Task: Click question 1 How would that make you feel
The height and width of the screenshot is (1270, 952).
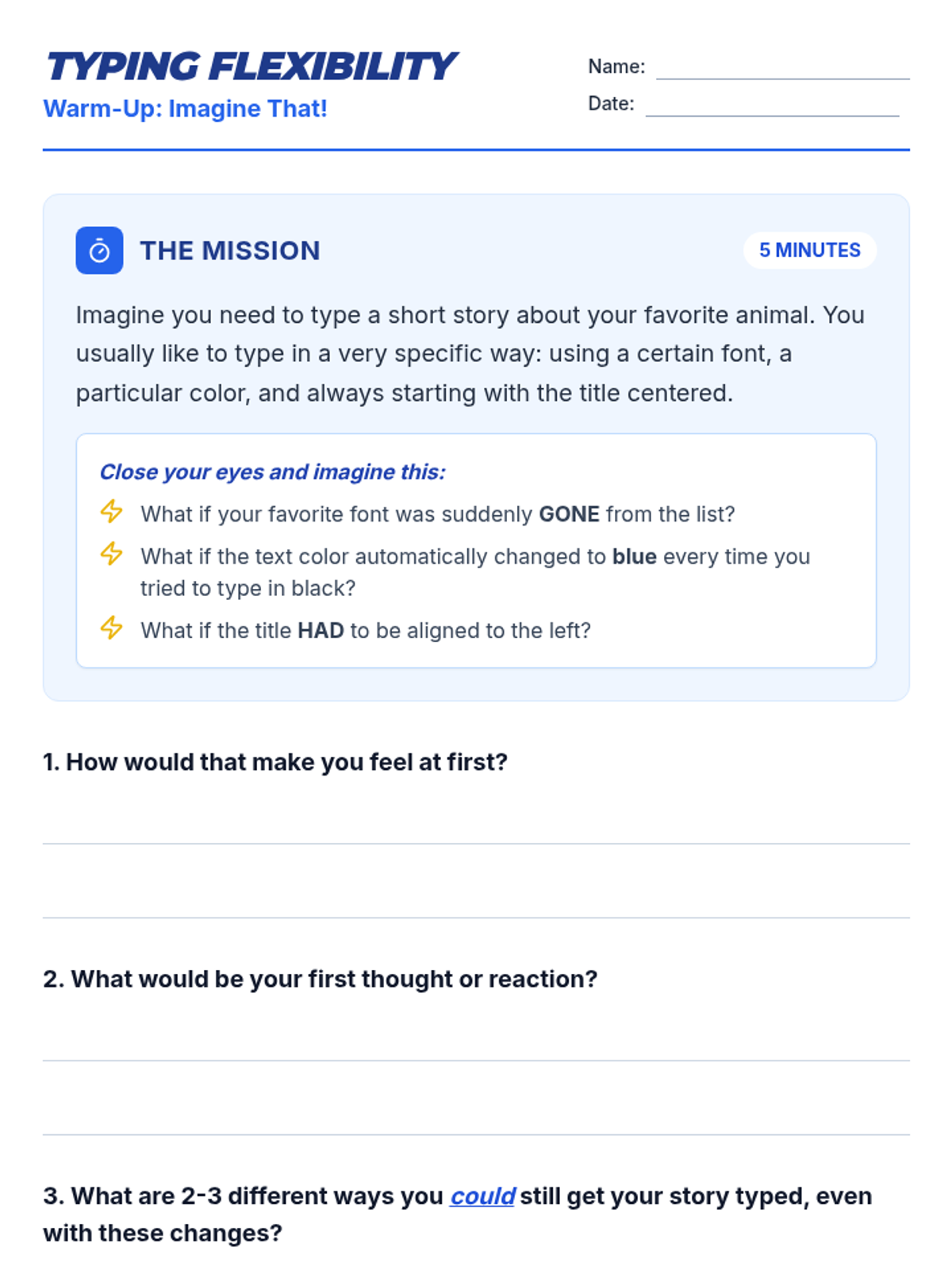Action: coord(275,762)
